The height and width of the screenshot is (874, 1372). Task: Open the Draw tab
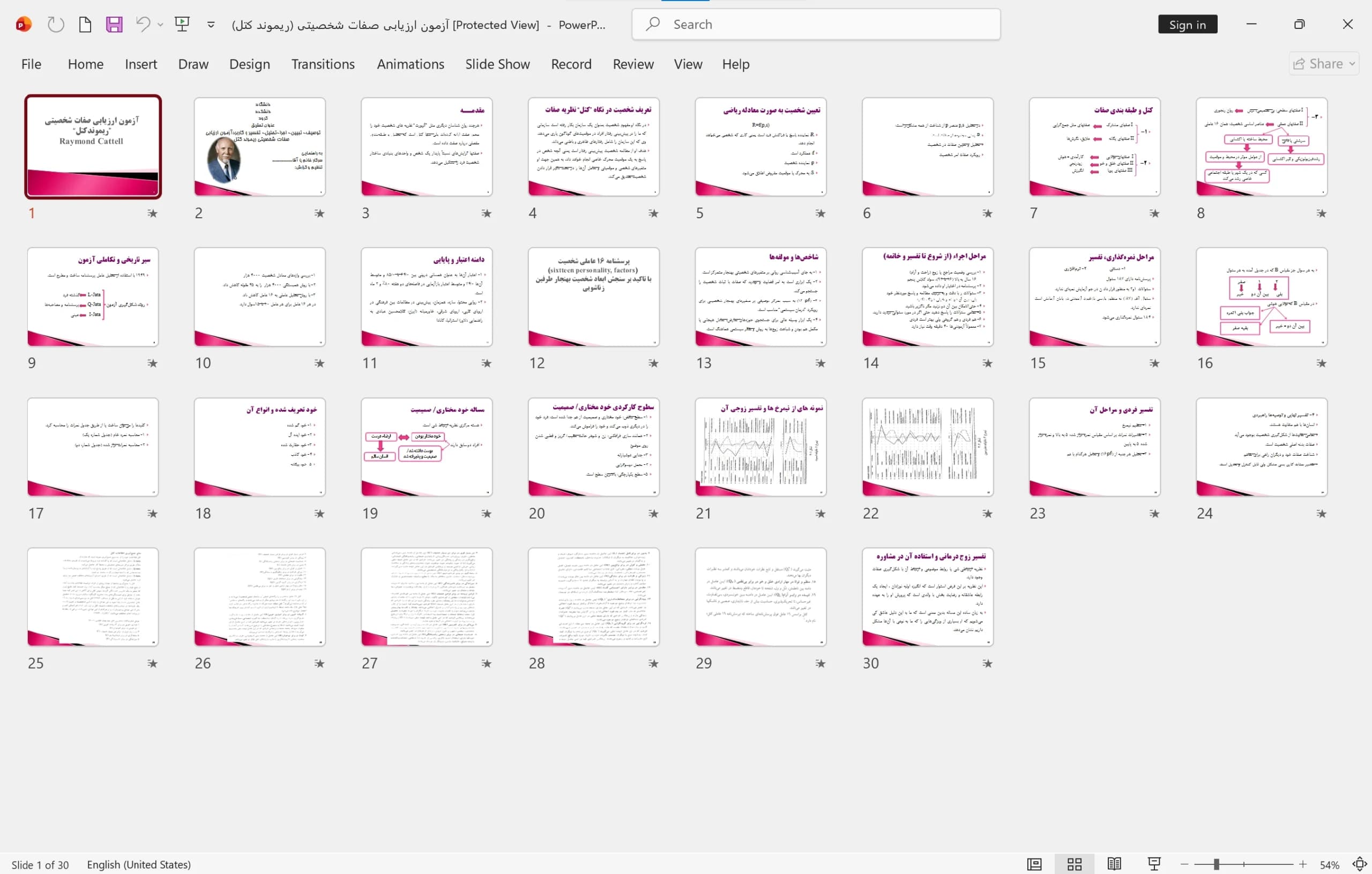(x=193, y=64)
